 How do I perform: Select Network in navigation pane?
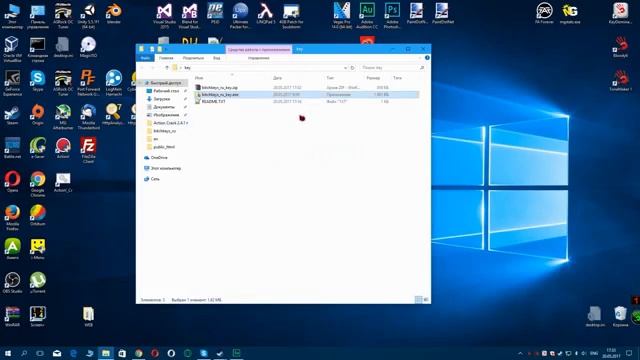click(x=154, y=179)
